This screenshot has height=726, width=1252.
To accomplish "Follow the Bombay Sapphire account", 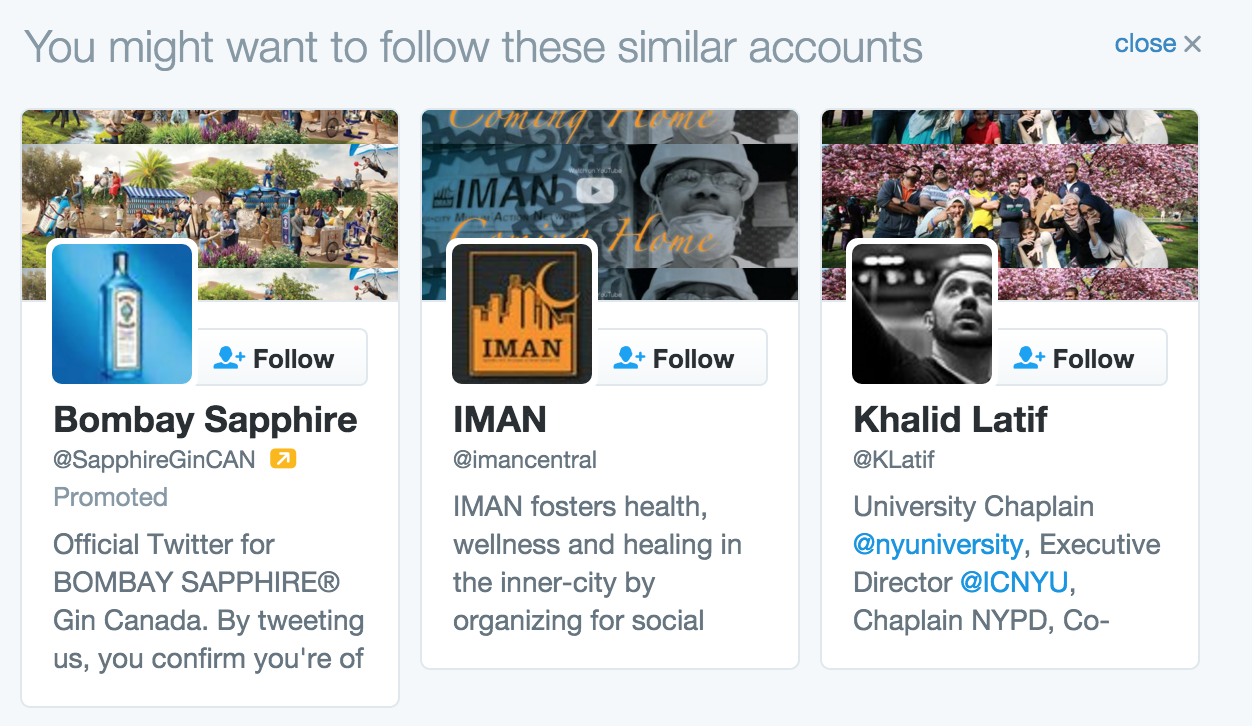I will pos(281,358).
